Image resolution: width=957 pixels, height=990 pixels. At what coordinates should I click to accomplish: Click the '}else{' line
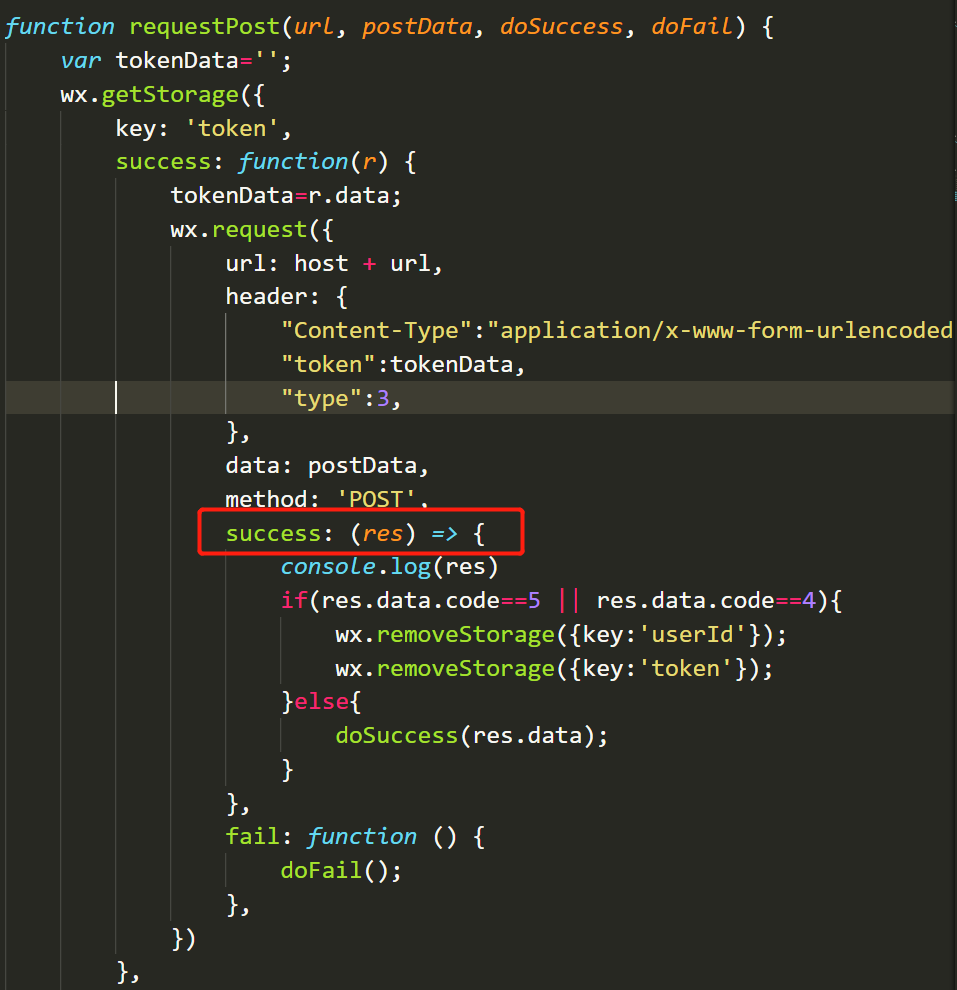(321, 702)
